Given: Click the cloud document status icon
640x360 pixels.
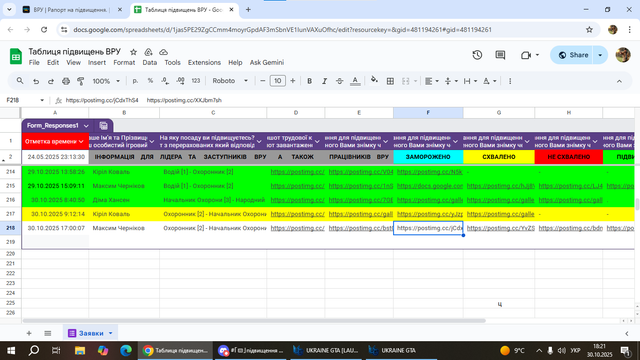Looking at the screenshot, I should point(163,52).
